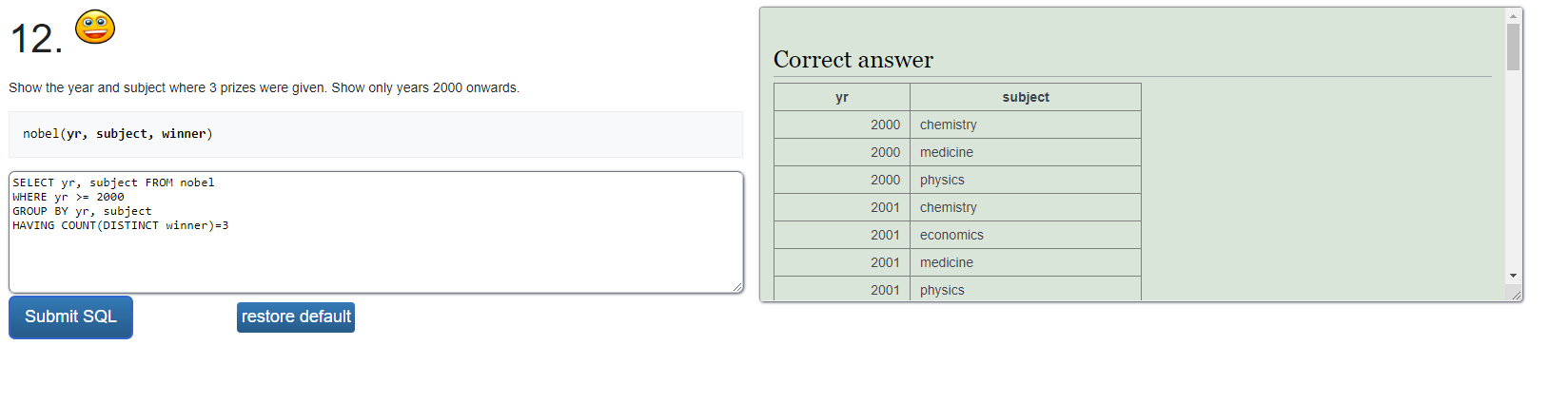Submit the SQL query

click(x=70, y=317)
